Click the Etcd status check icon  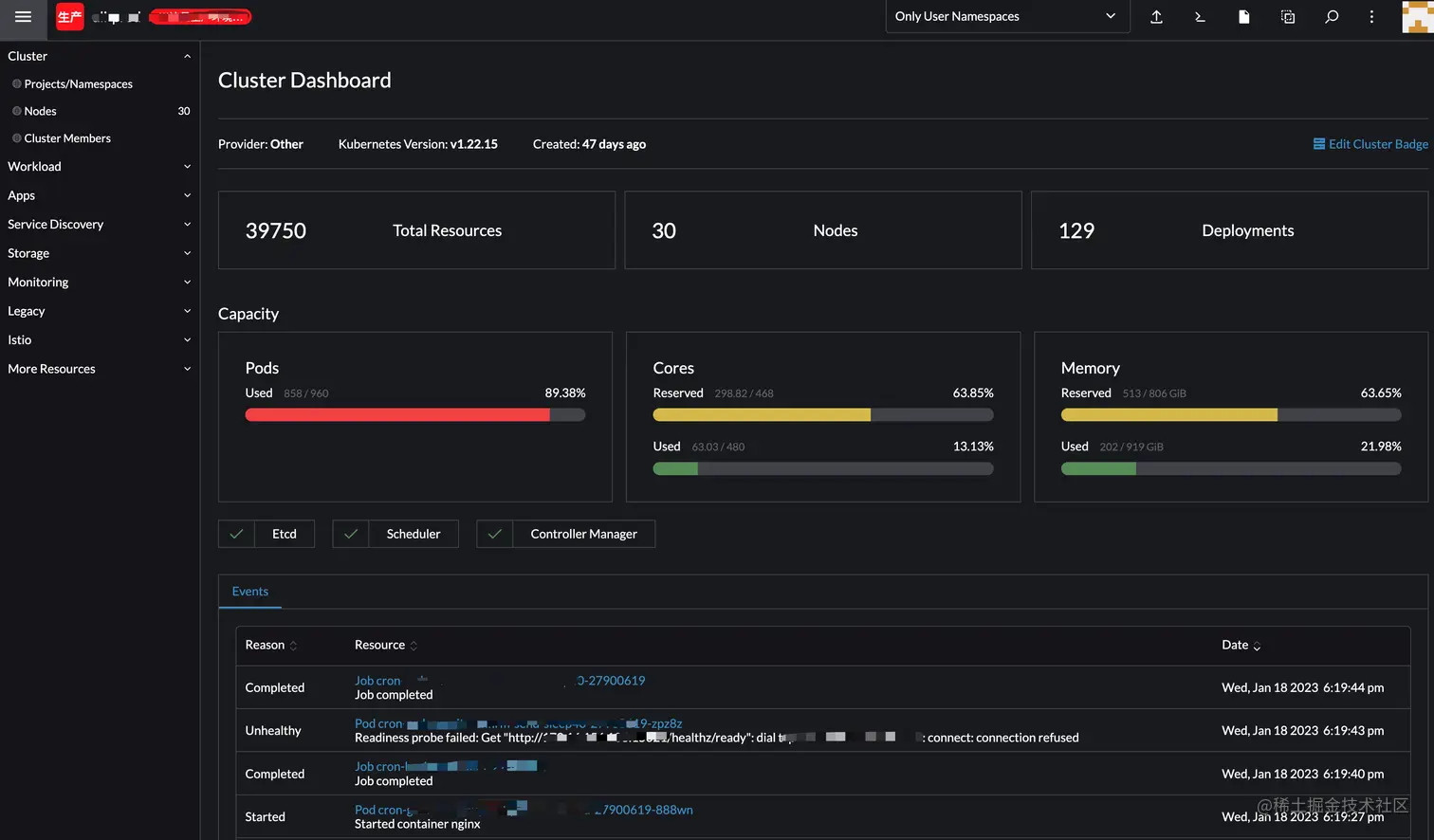click(236, 534)
